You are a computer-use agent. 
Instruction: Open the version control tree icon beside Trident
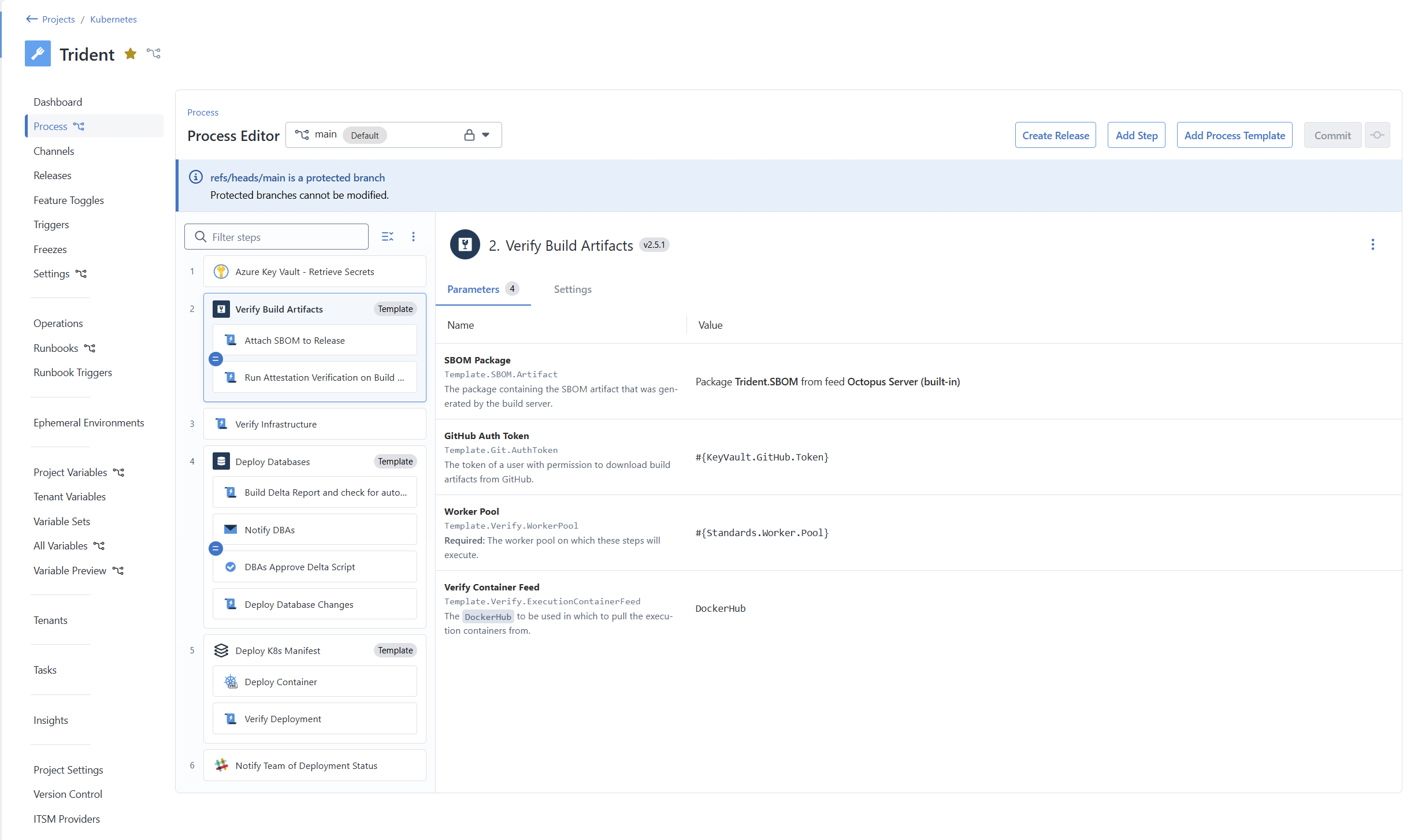153,53
